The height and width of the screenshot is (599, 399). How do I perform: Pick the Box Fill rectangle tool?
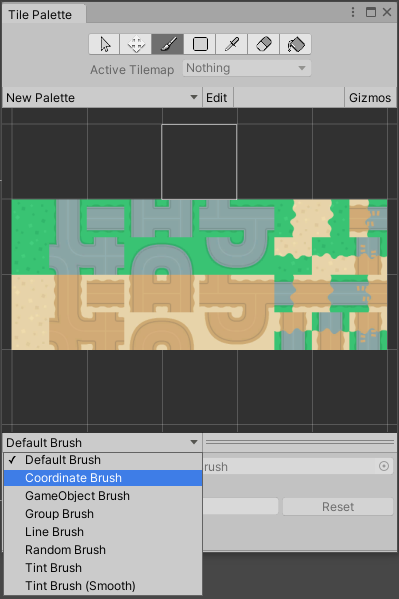click(x=200, y=44)
